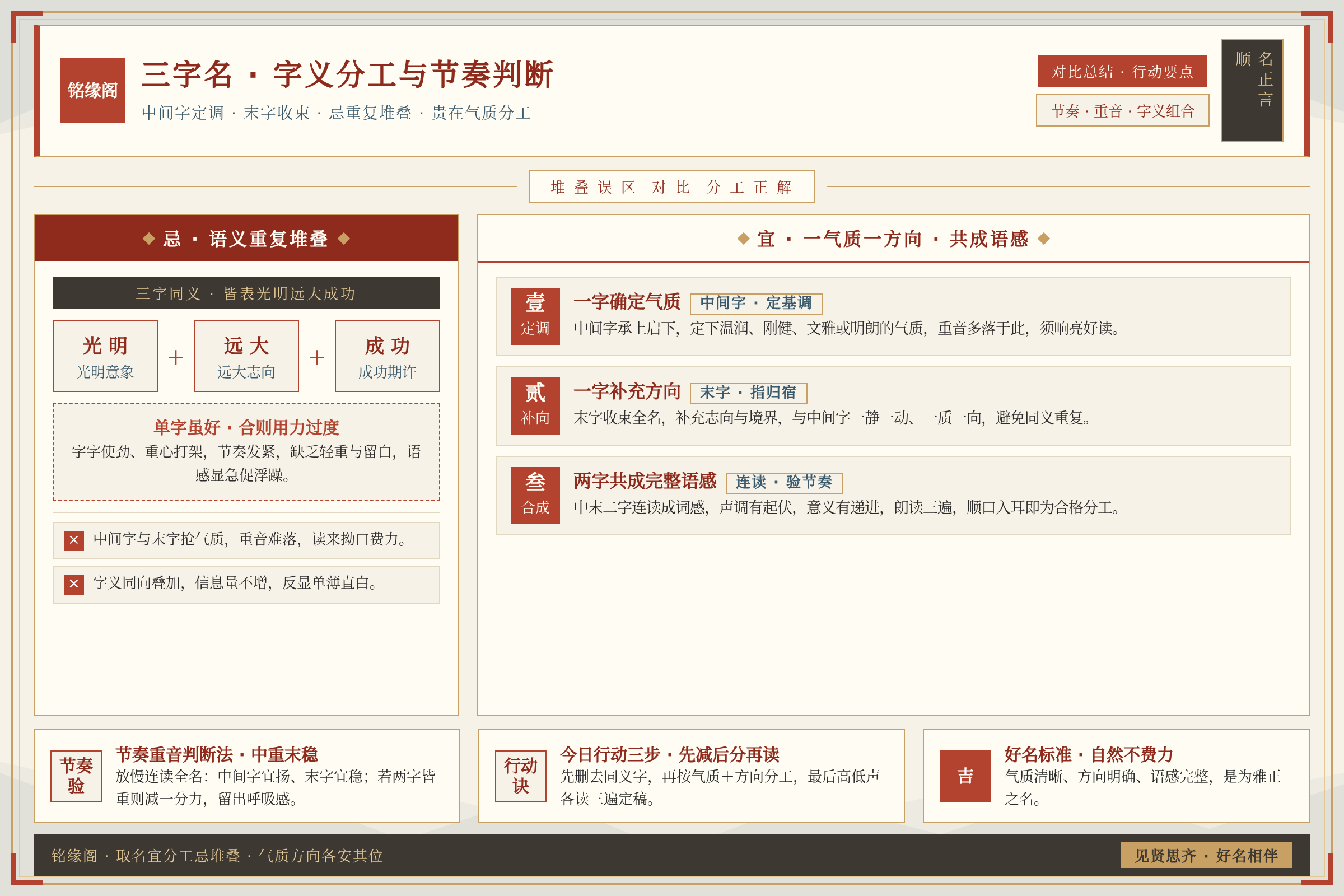The image size is (1344, 896).
Task: Click the diamond before 宜 in the right header
Action: coord(744,239)
